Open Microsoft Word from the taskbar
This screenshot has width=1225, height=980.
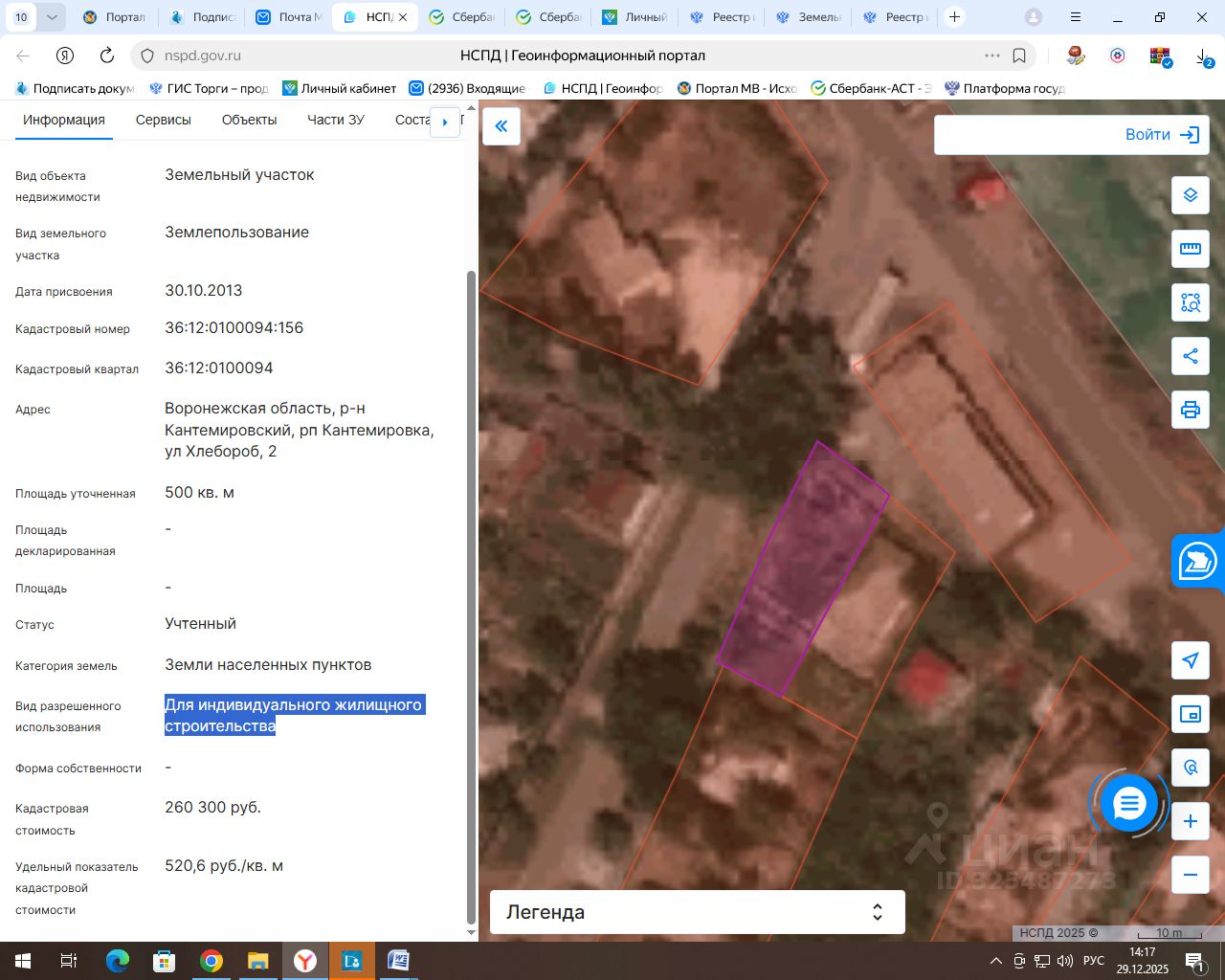click(399, 960)
